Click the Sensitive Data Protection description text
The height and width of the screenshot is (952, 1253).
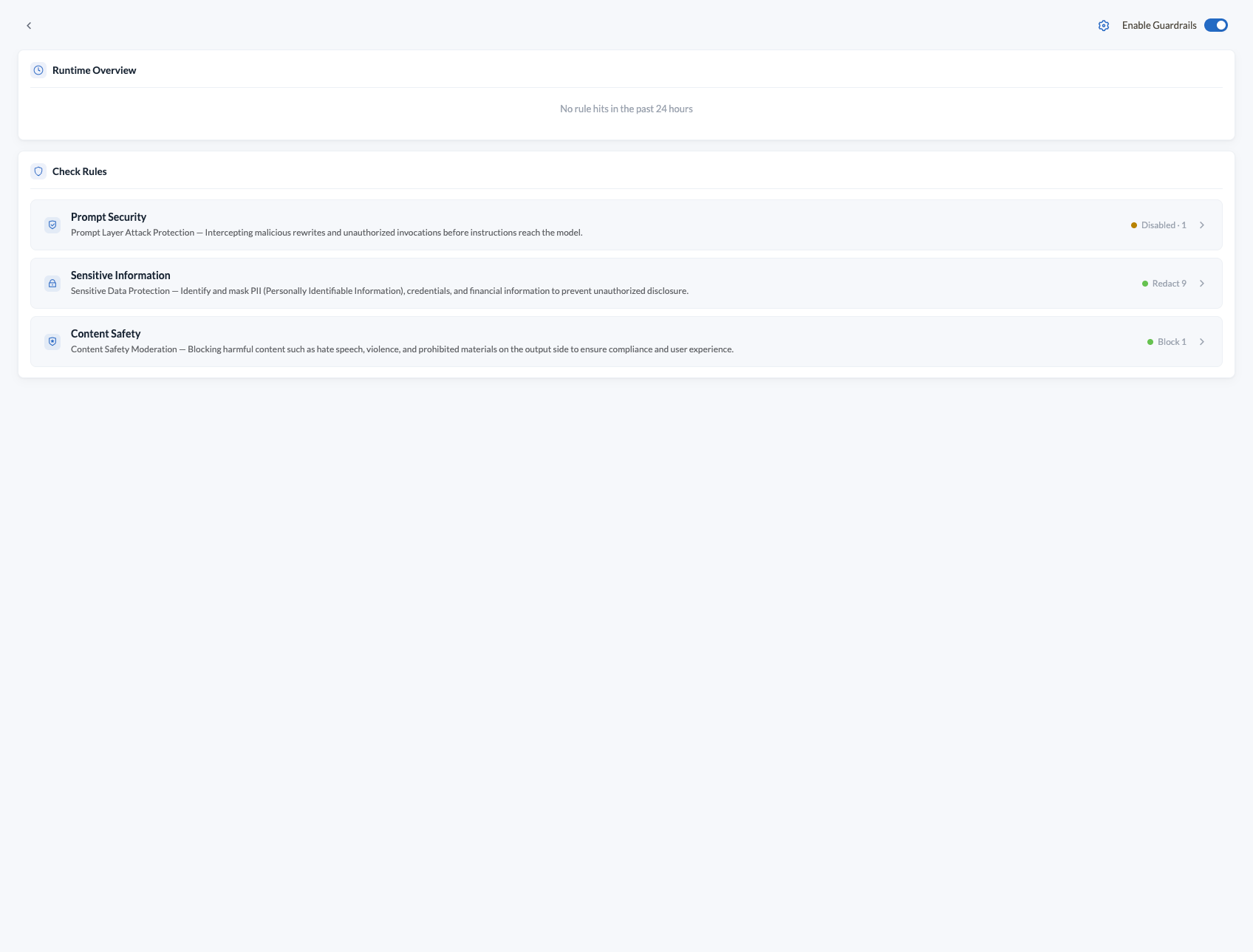(x=380, y=291)
